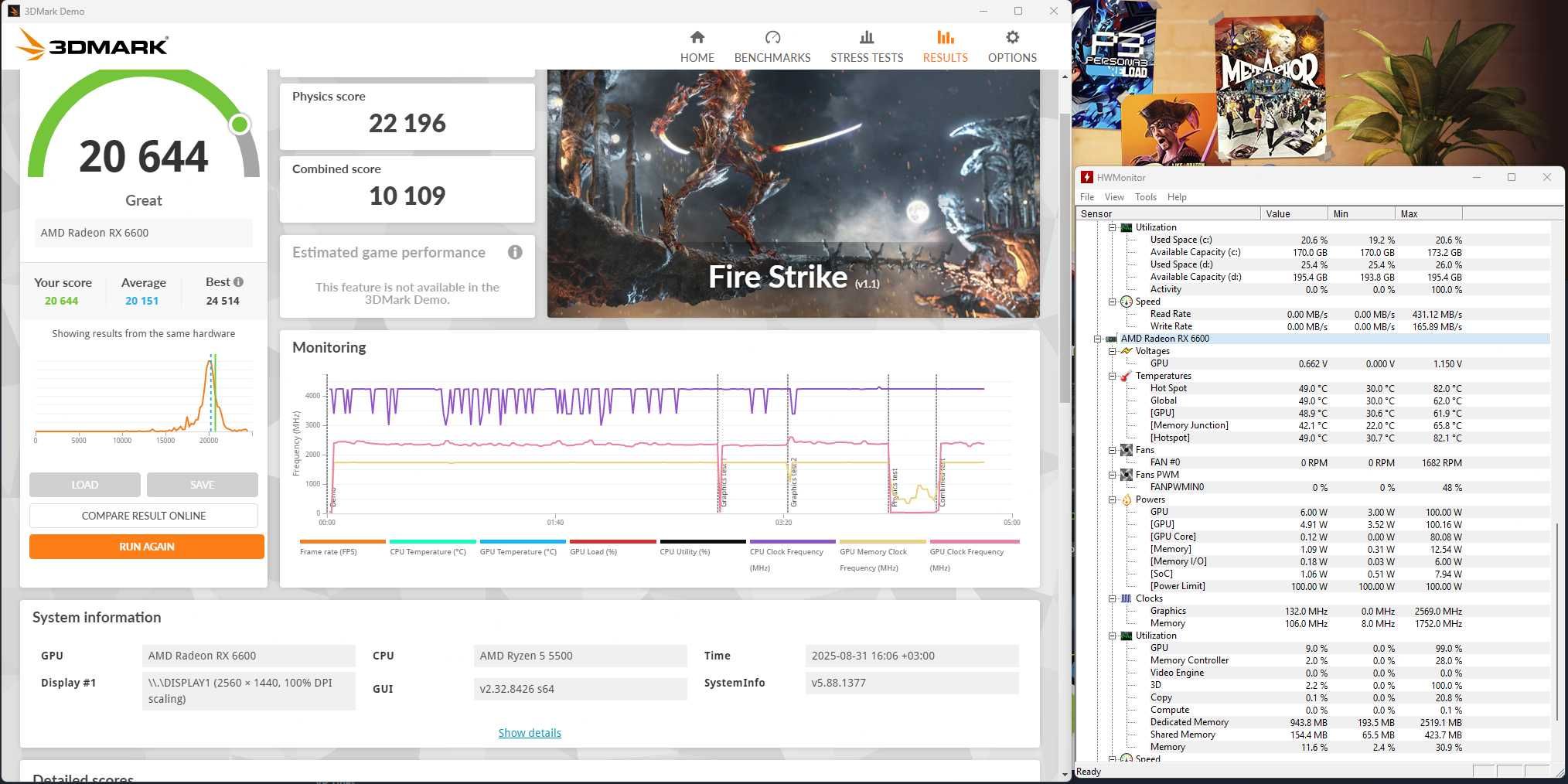Click the Clocks icon in HWMonitor
This screenshot has width=1568, height=784.
tap(1126, 598)
